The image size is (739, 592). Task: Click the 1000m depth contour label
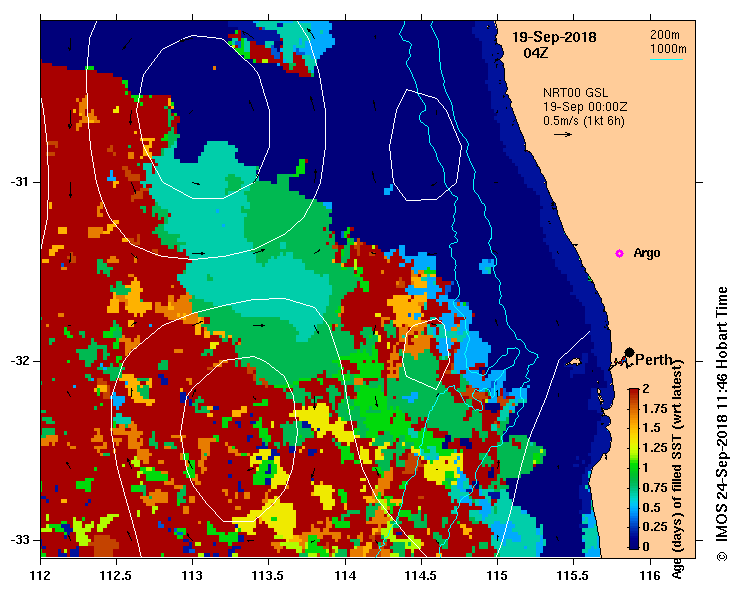point(668,49)
